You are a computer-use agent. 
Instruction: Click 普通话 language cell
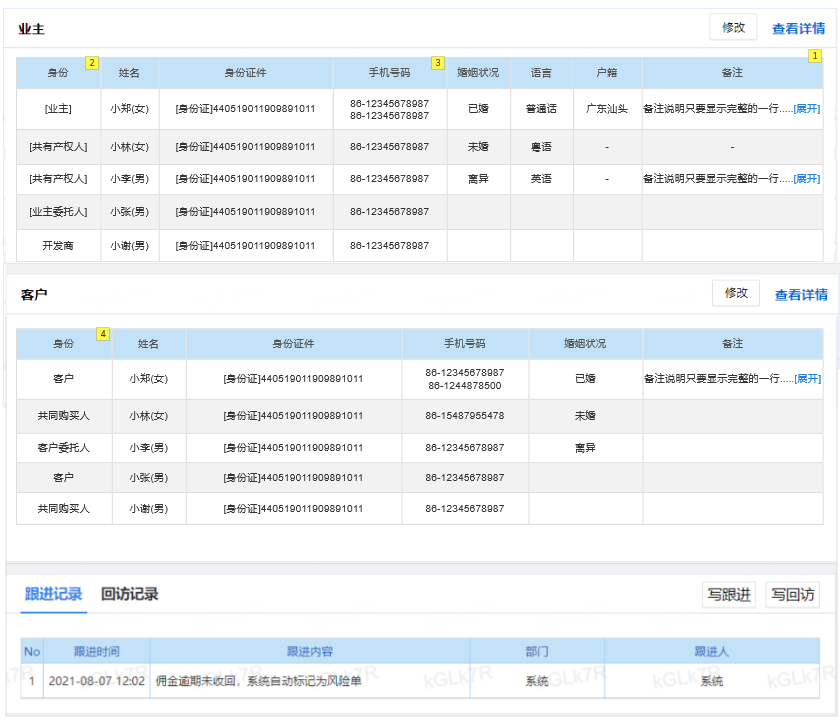pyautogui.click(x=541, y=109)
